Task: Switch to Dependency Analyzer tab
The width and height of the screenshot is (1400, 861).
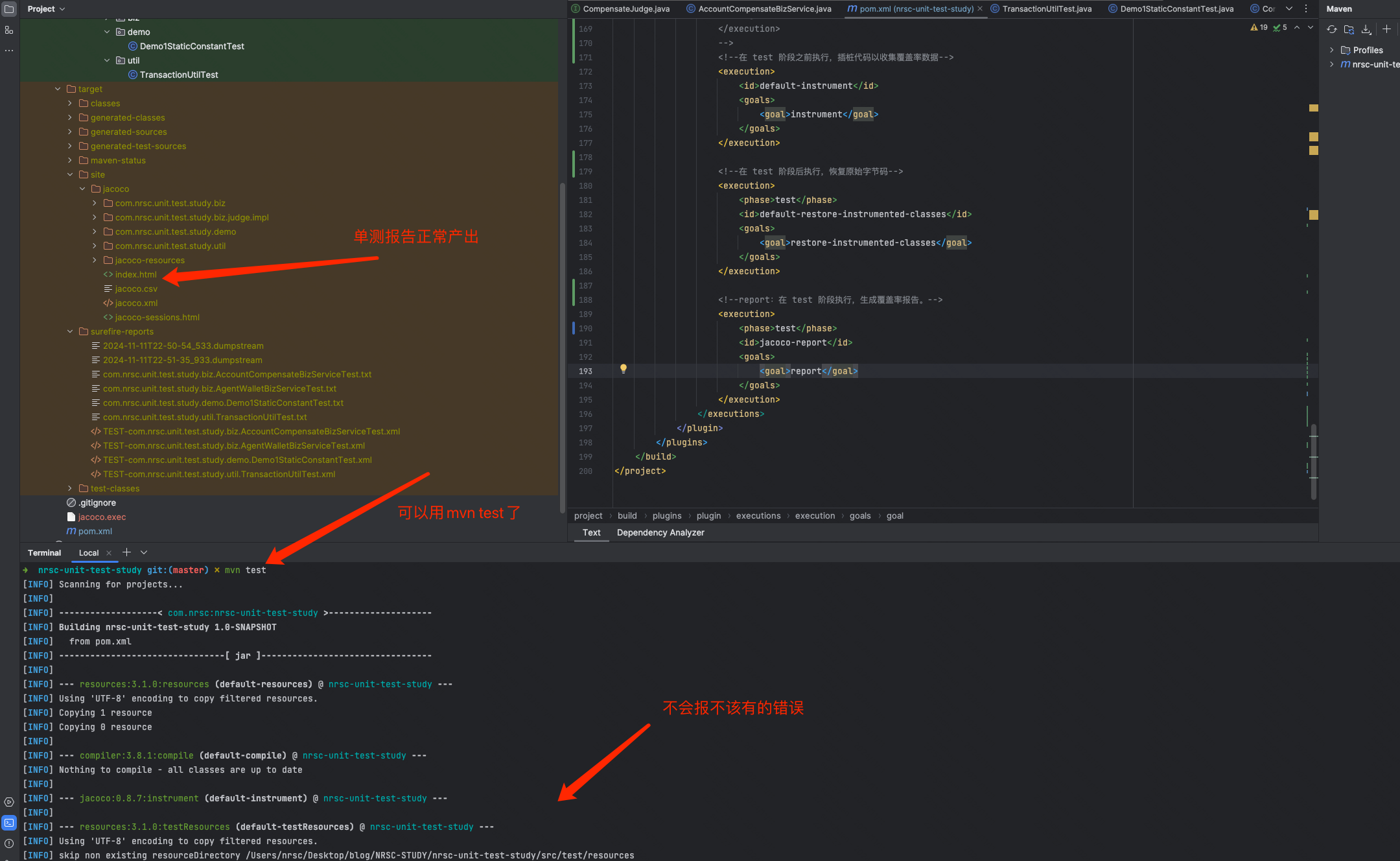Action: point(660,532)
